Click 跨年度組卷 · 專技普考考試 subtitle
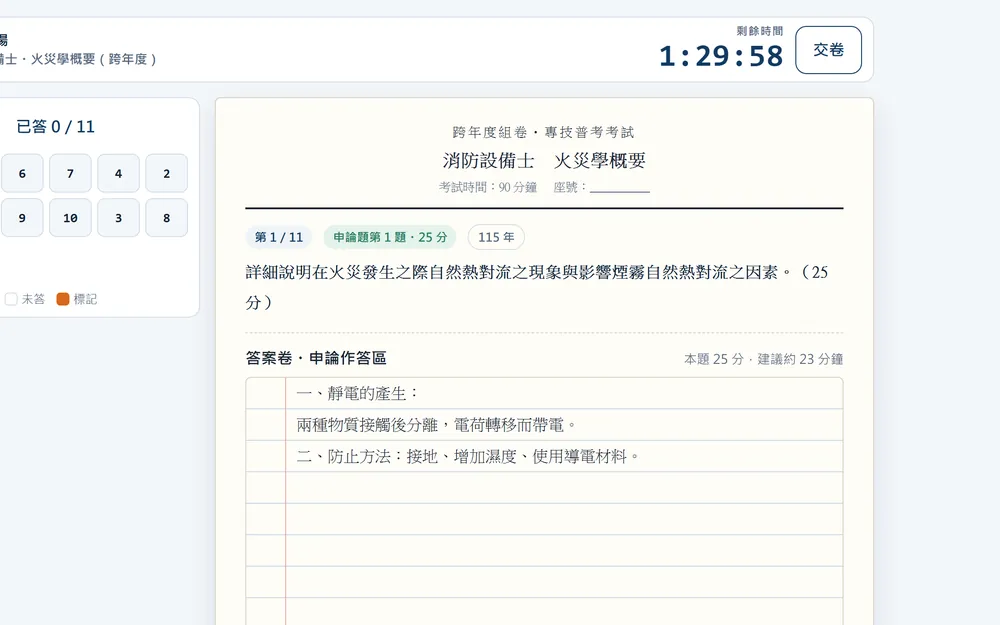 (543, 132)
